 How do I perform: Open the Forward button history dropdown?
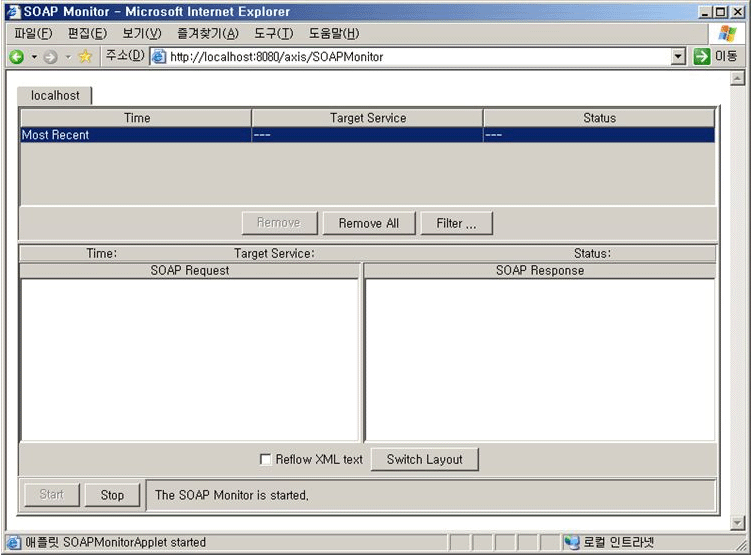pyautogui.click(x=68, y=57)
